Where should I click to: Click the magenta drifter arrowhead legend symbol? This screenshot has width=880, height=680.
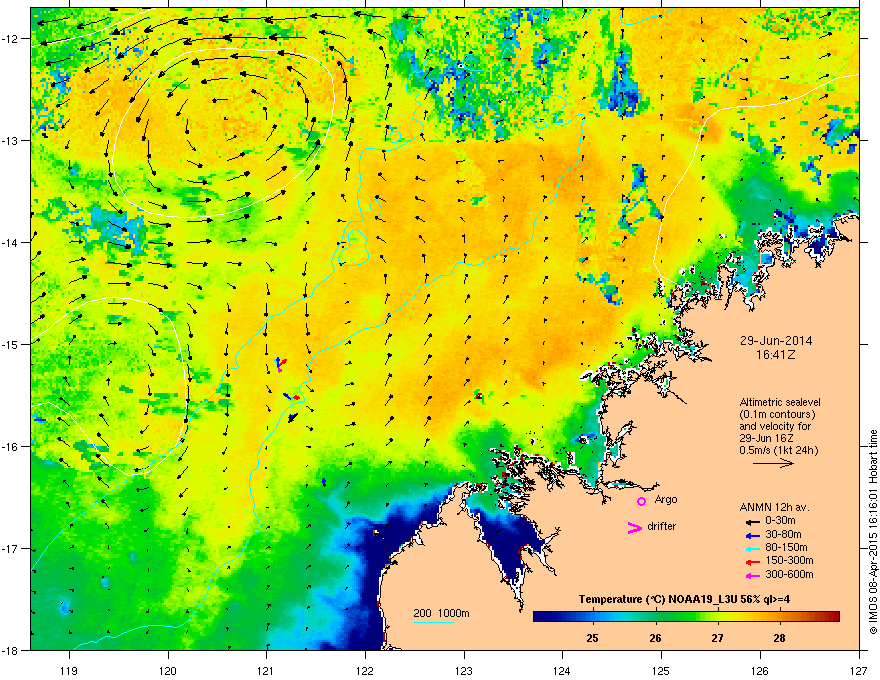pos(635,527)
